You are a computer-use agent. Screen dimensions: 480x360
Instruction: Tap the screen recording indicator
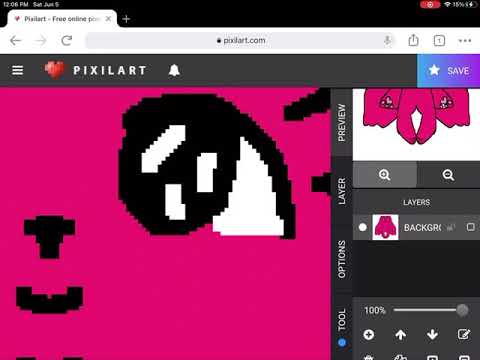point(430,4)
